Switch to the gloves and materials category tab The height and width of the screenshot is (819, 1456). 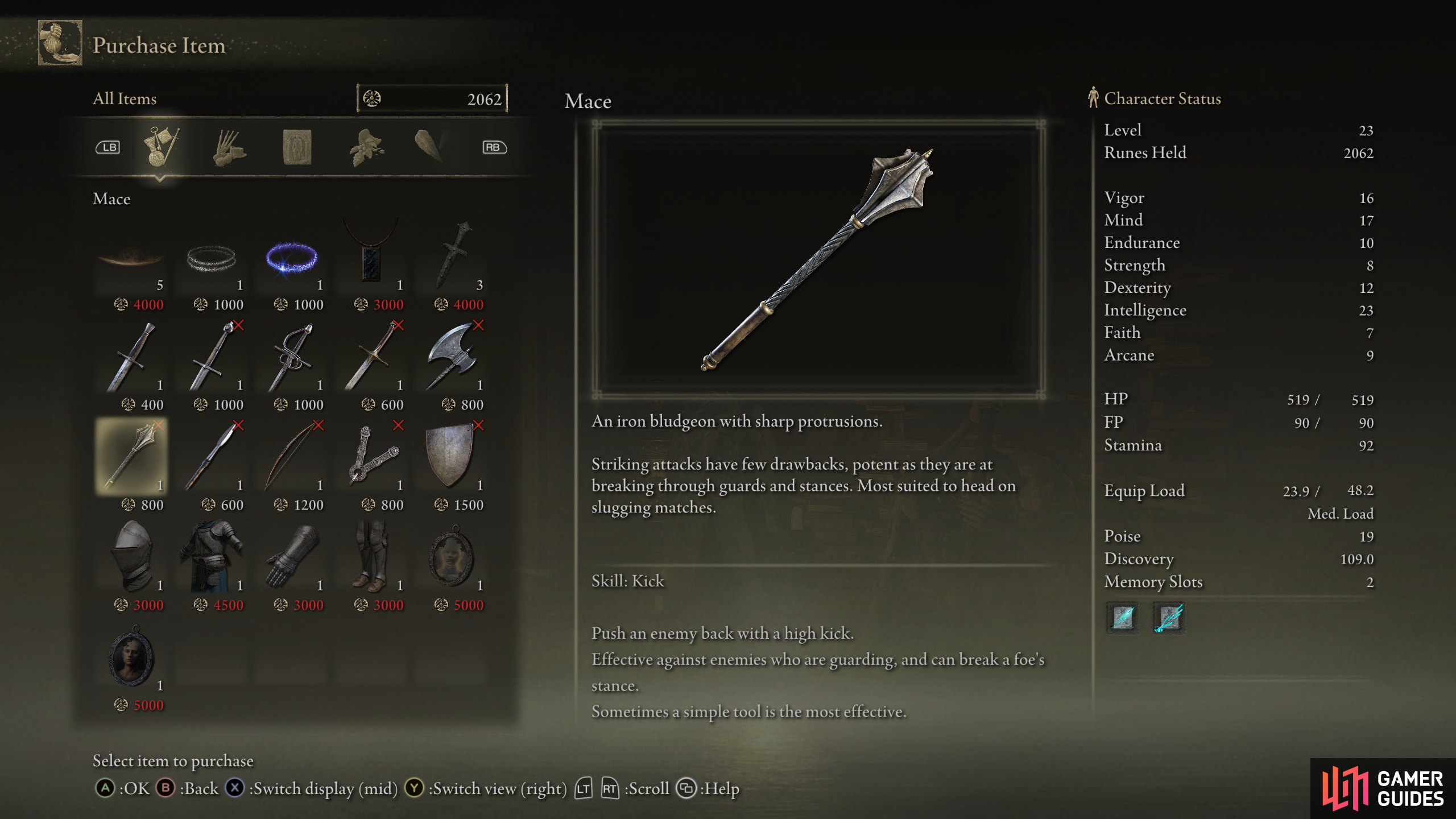229,148
